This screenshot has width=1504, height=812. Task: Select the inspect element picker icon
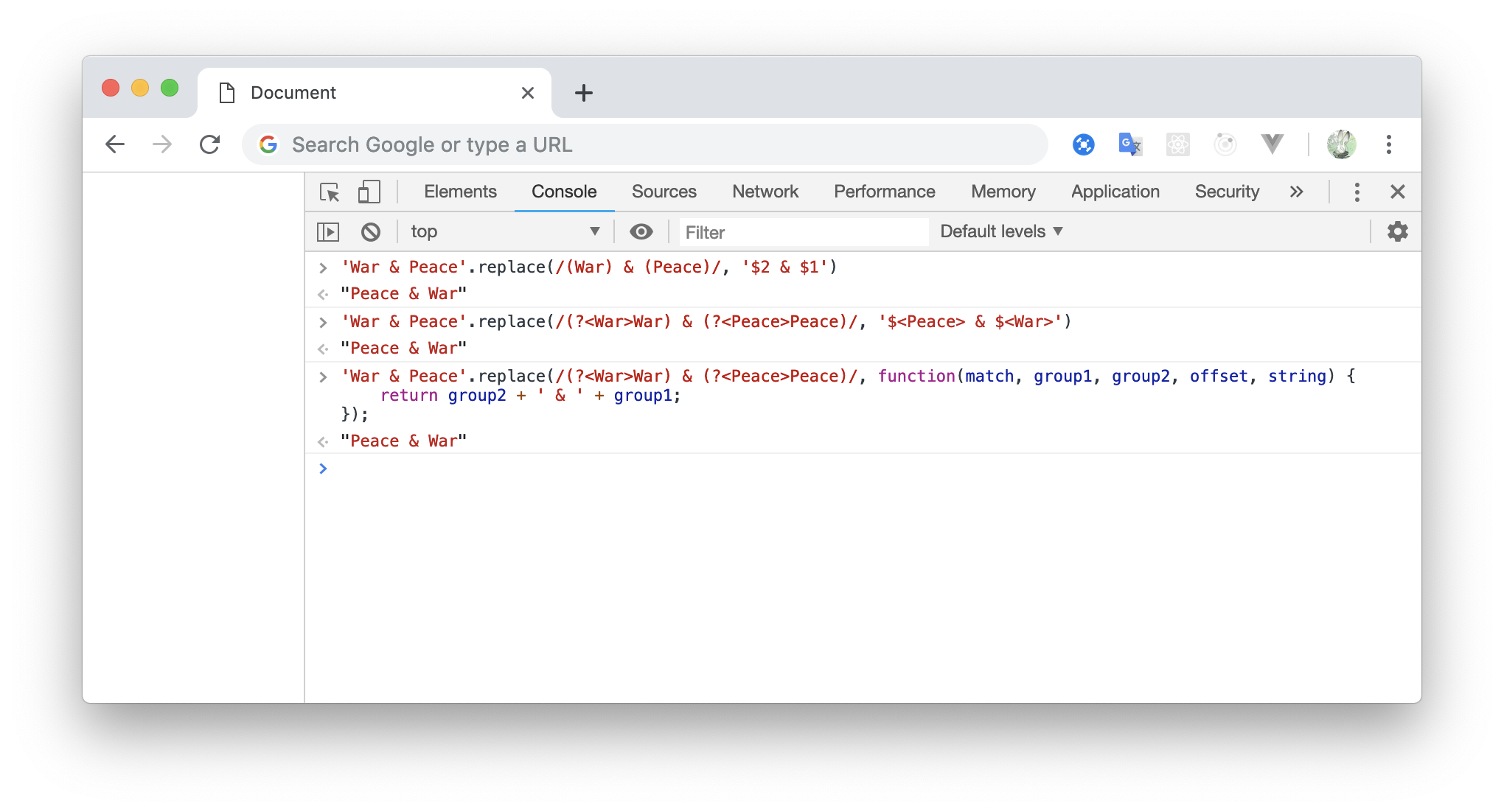click(329, 192)
